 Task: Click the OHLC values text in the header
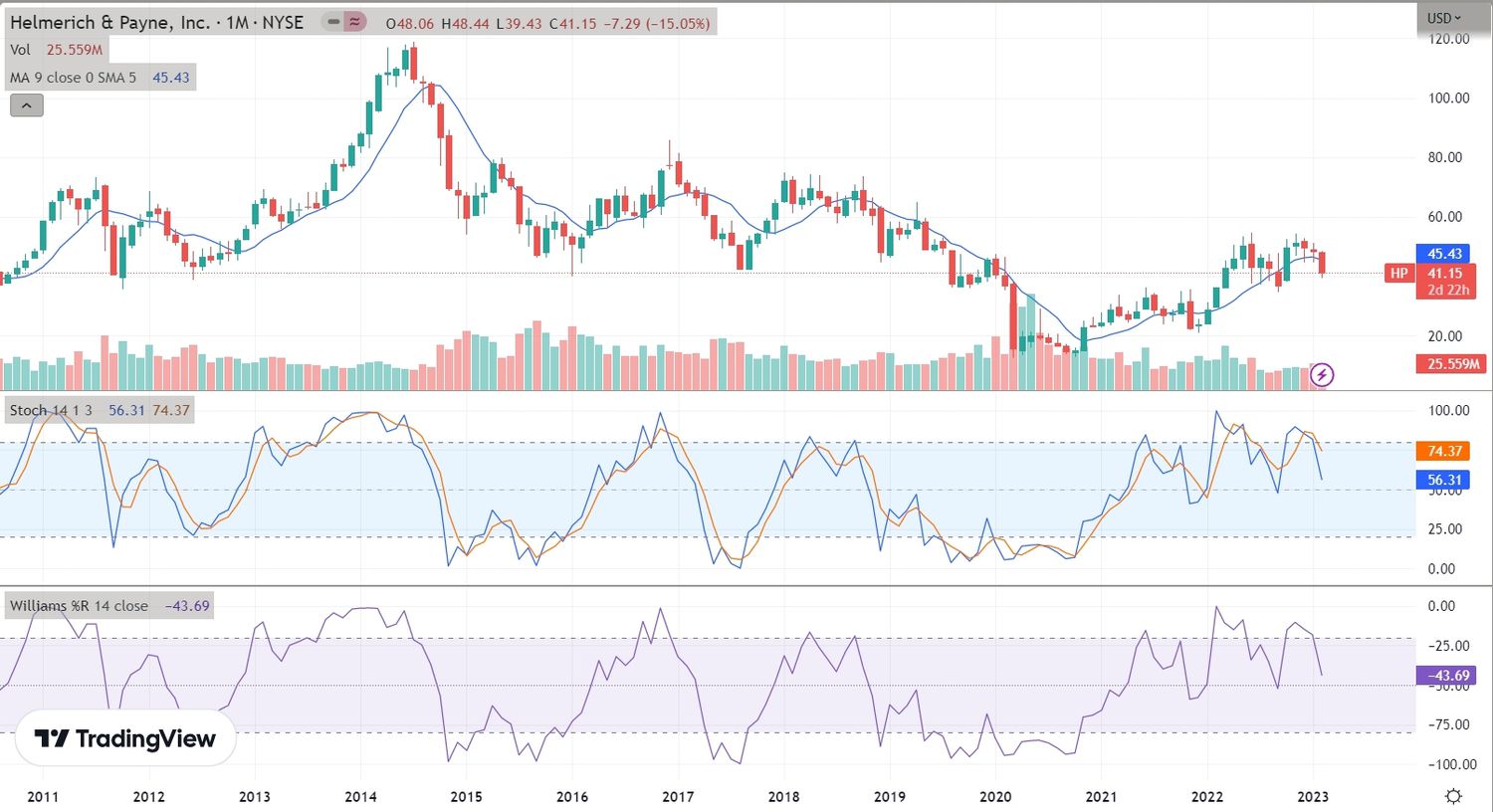click(547, 23)
